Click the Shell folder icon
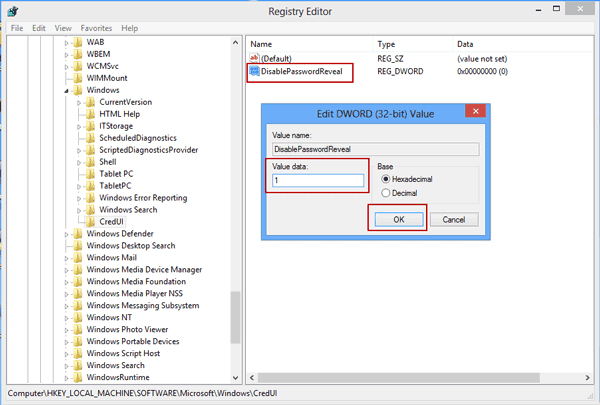 90,162
